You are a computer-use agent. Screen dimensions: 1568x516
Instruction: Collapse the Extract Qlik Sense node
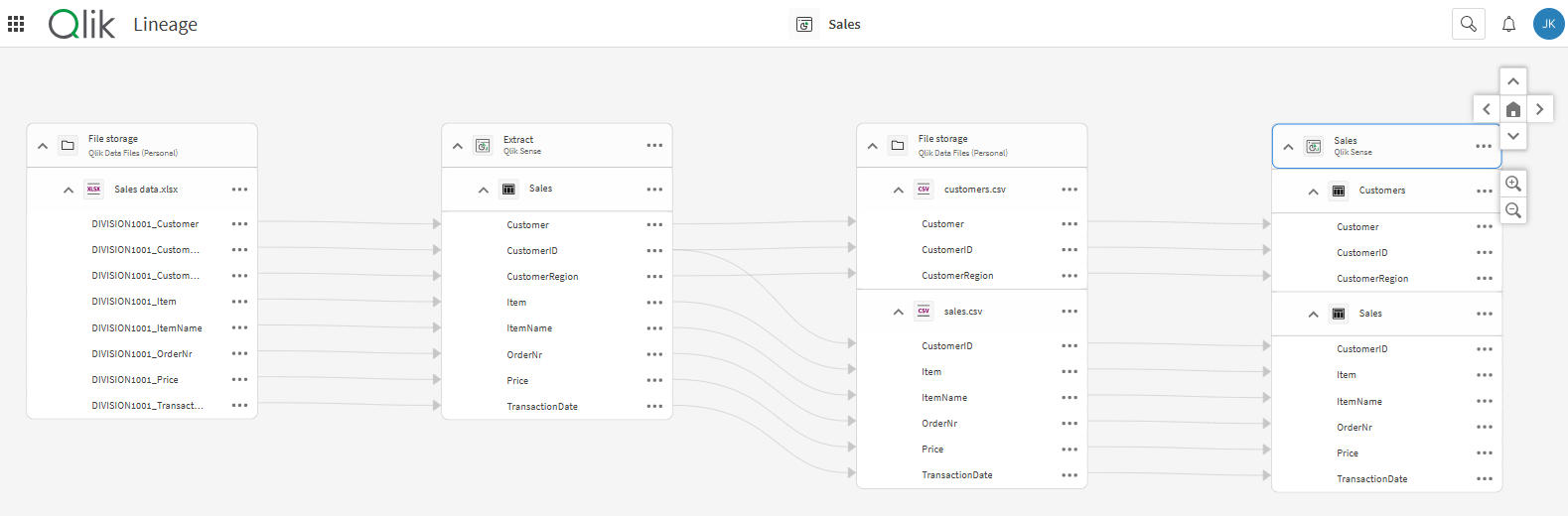coord(458,146)
